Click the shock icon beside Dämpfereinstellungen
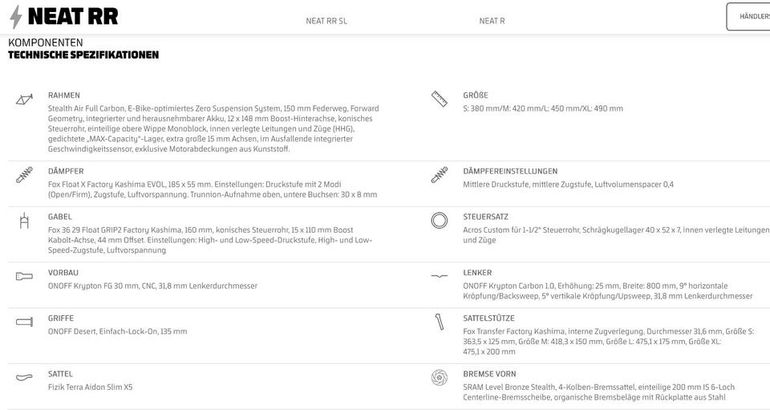 click(440, 175)
